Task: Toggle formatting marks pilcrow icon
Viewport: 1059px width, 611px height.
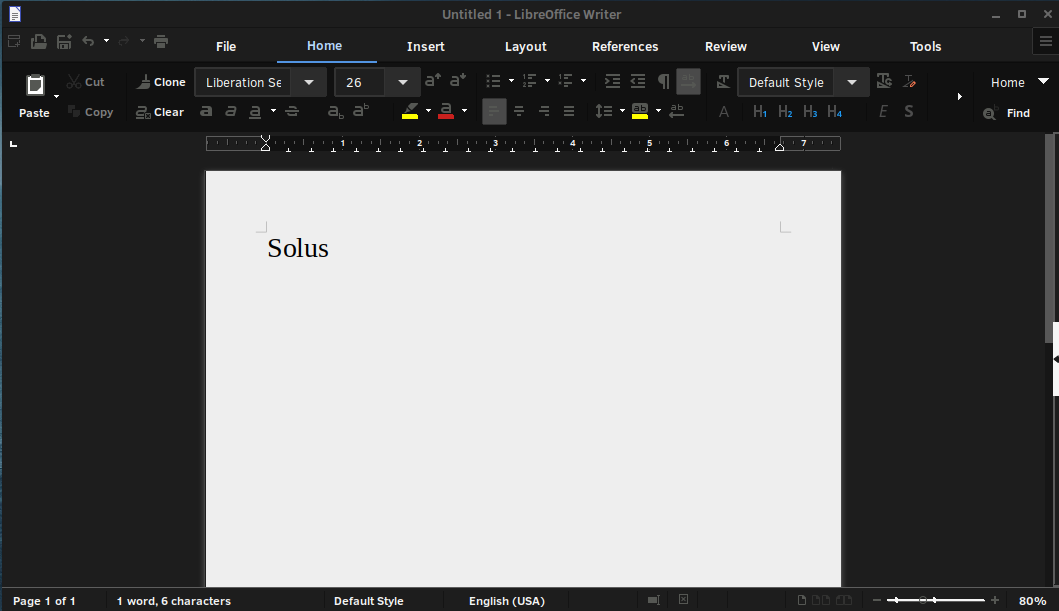Action: point(663,82)
